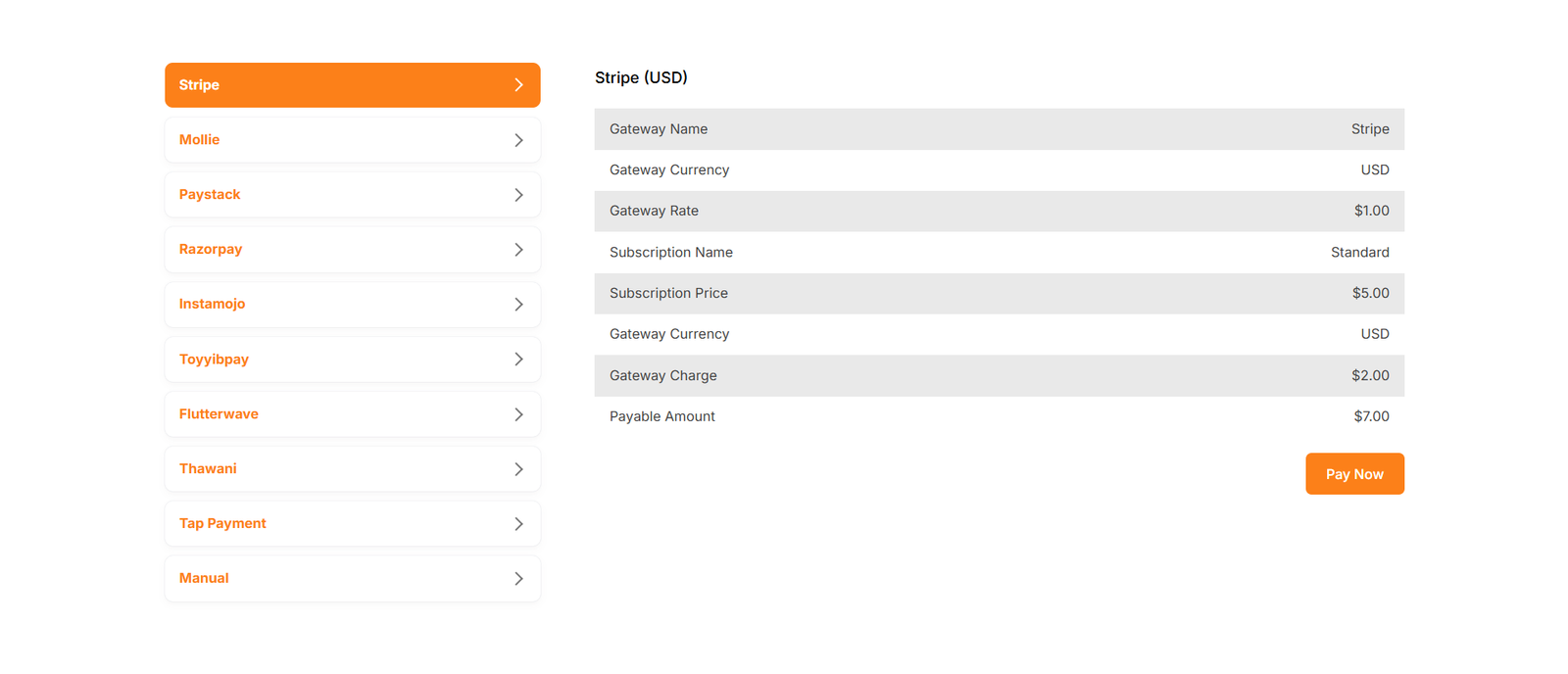Click the chevron arrow beside Instamojo
This screenshot has width=1568, height=674.
(x=518, y=305)
